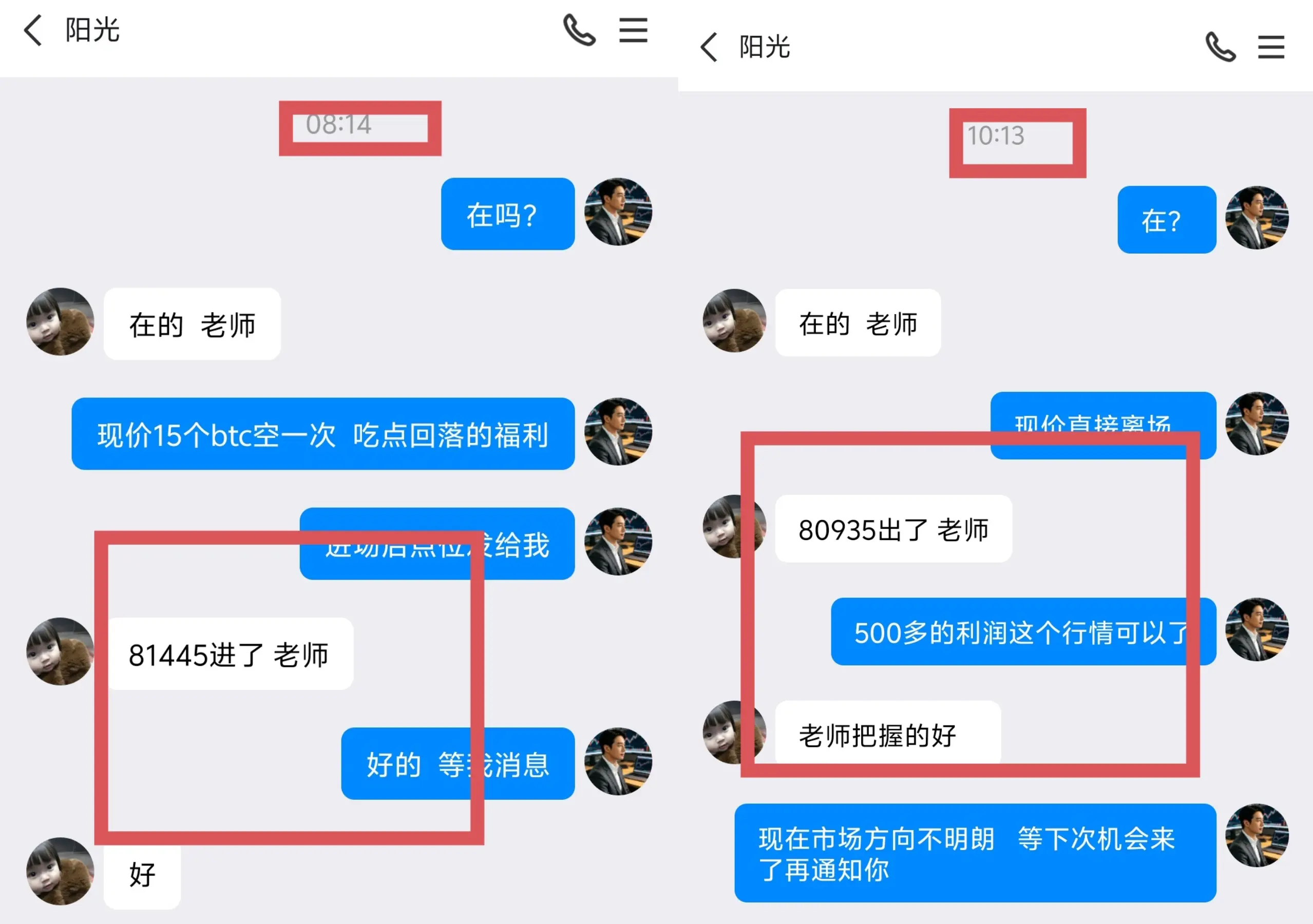
Task: Tap the back arrow in left chat
Action: tap(32, 30)
